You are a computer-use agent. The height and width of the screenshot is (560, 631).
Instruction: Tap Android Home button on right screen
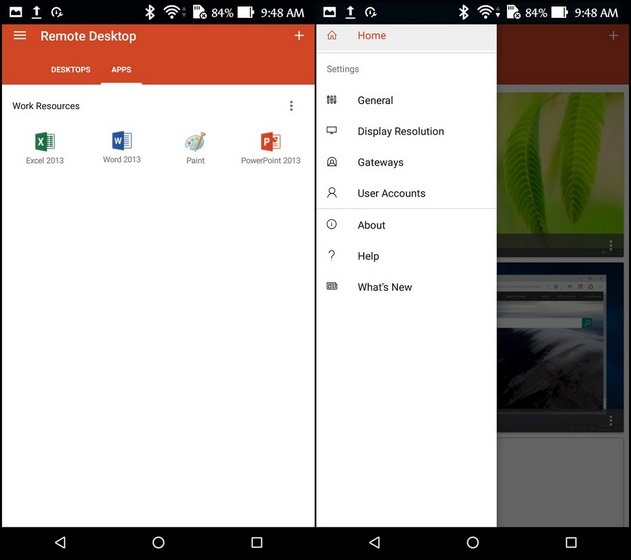tap(472, 543)
